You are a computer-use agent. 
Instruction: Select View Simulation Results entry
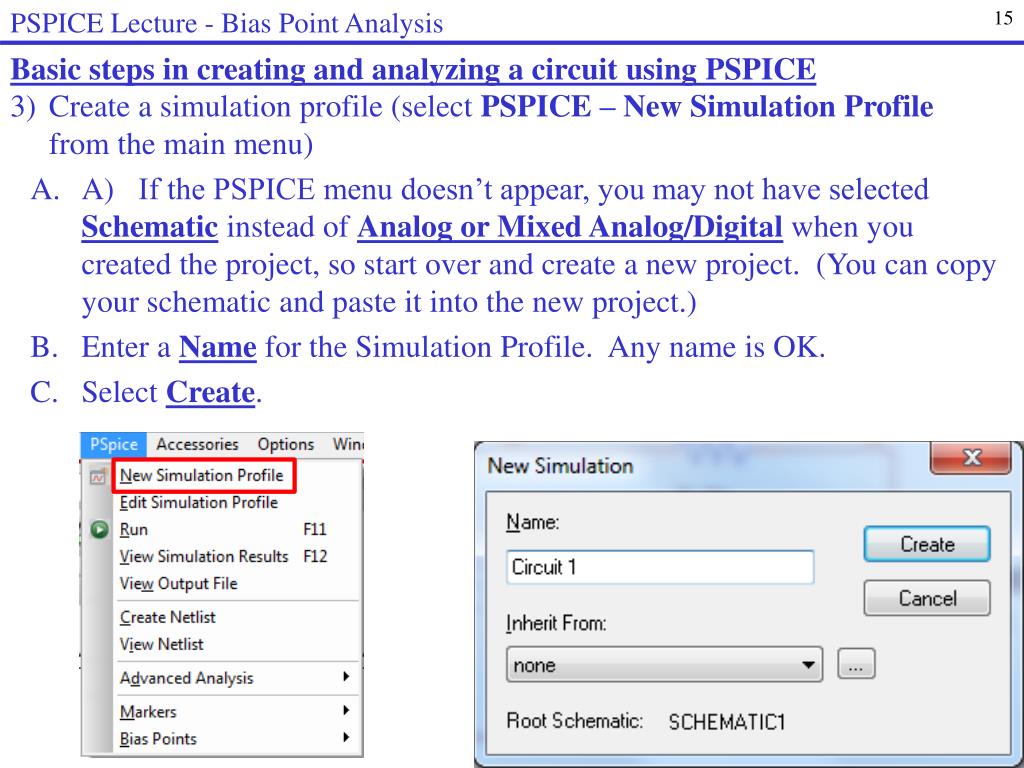(204, 556)
